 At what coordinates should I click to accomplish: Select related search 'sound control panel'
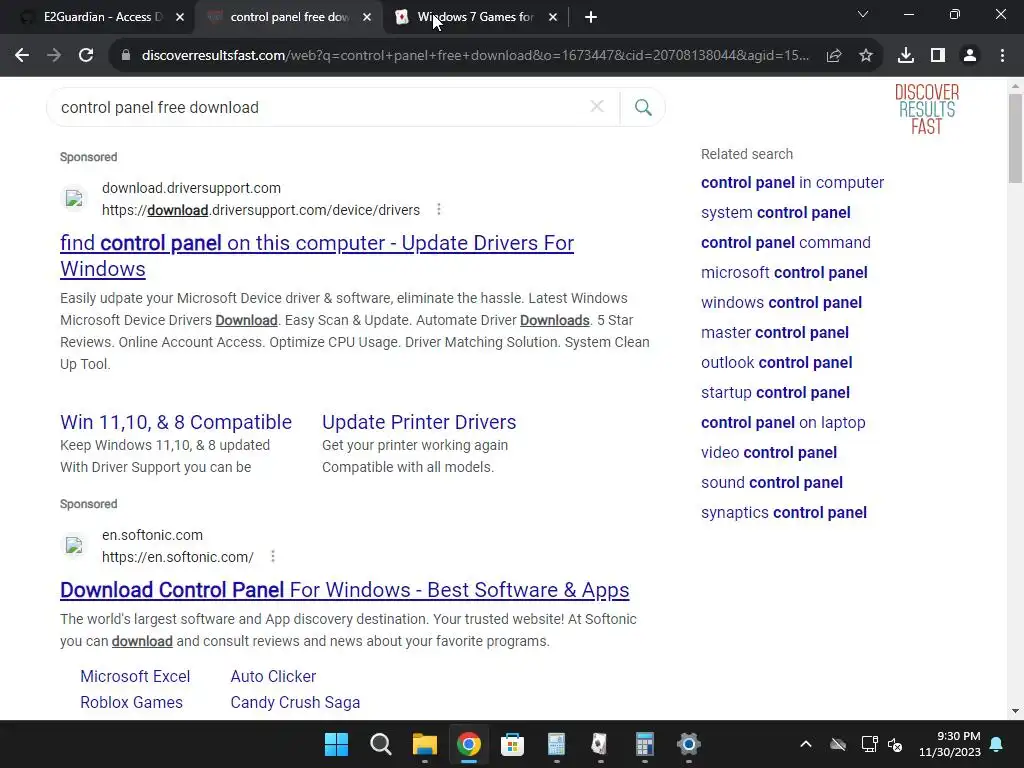[772, 483]
